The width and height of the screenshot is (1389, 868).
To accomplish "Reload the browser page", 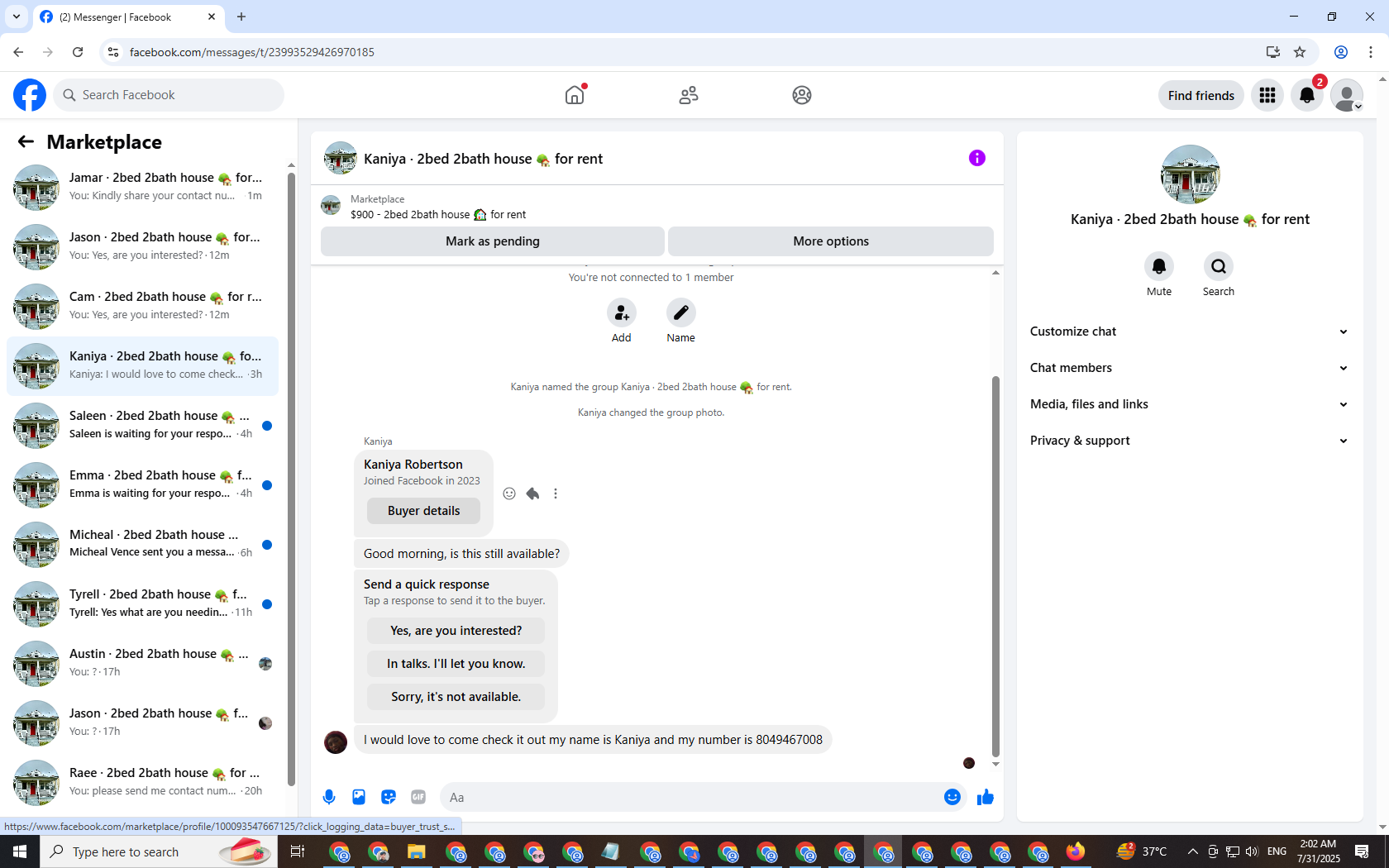I will coord(78,52).
